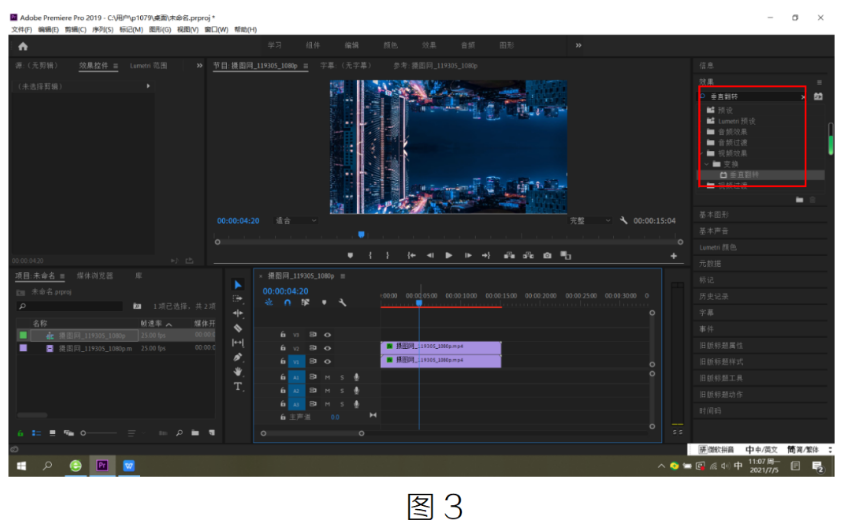Image resolution: width=845 pixels, height=530 pixels.
Task: Click timeline Add Marker icon
Action: [x=324, y=302]
